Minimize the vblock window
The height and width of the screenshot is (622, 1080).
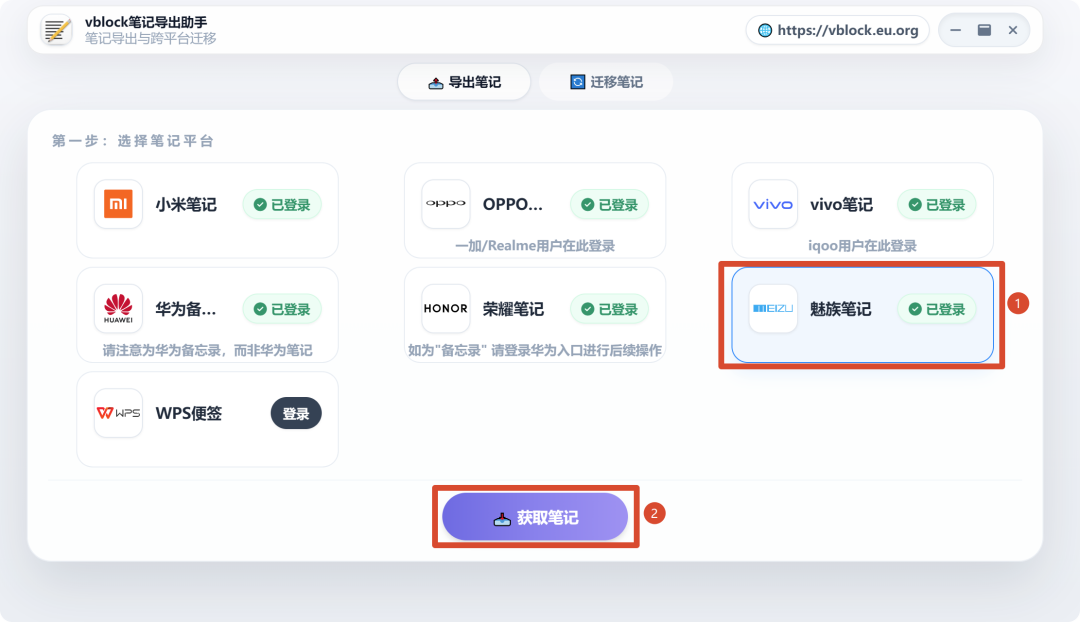pos(955,30)
